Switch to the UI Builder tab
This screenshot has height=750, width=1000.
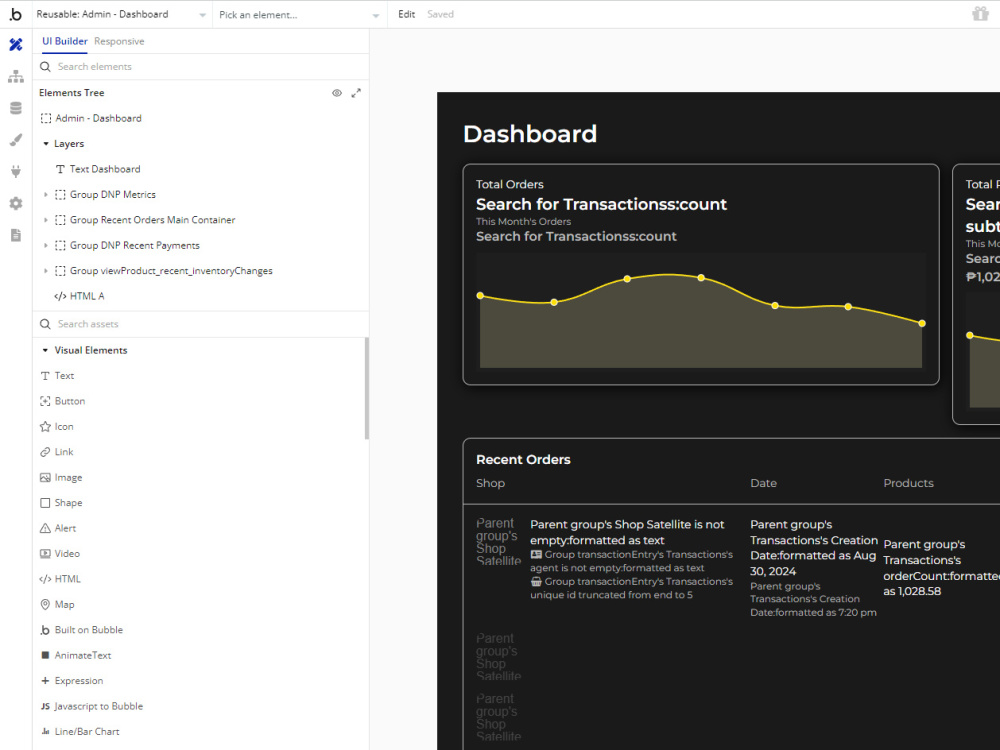tap(64, 41)
